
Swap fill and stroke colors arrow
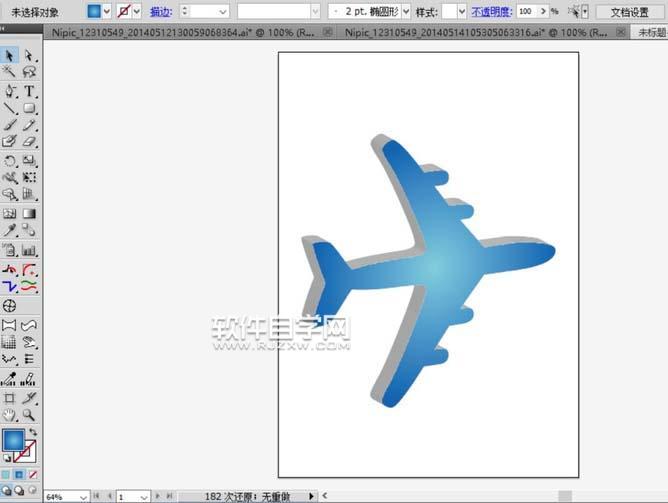pyautogui.click(x=33, y=432)
